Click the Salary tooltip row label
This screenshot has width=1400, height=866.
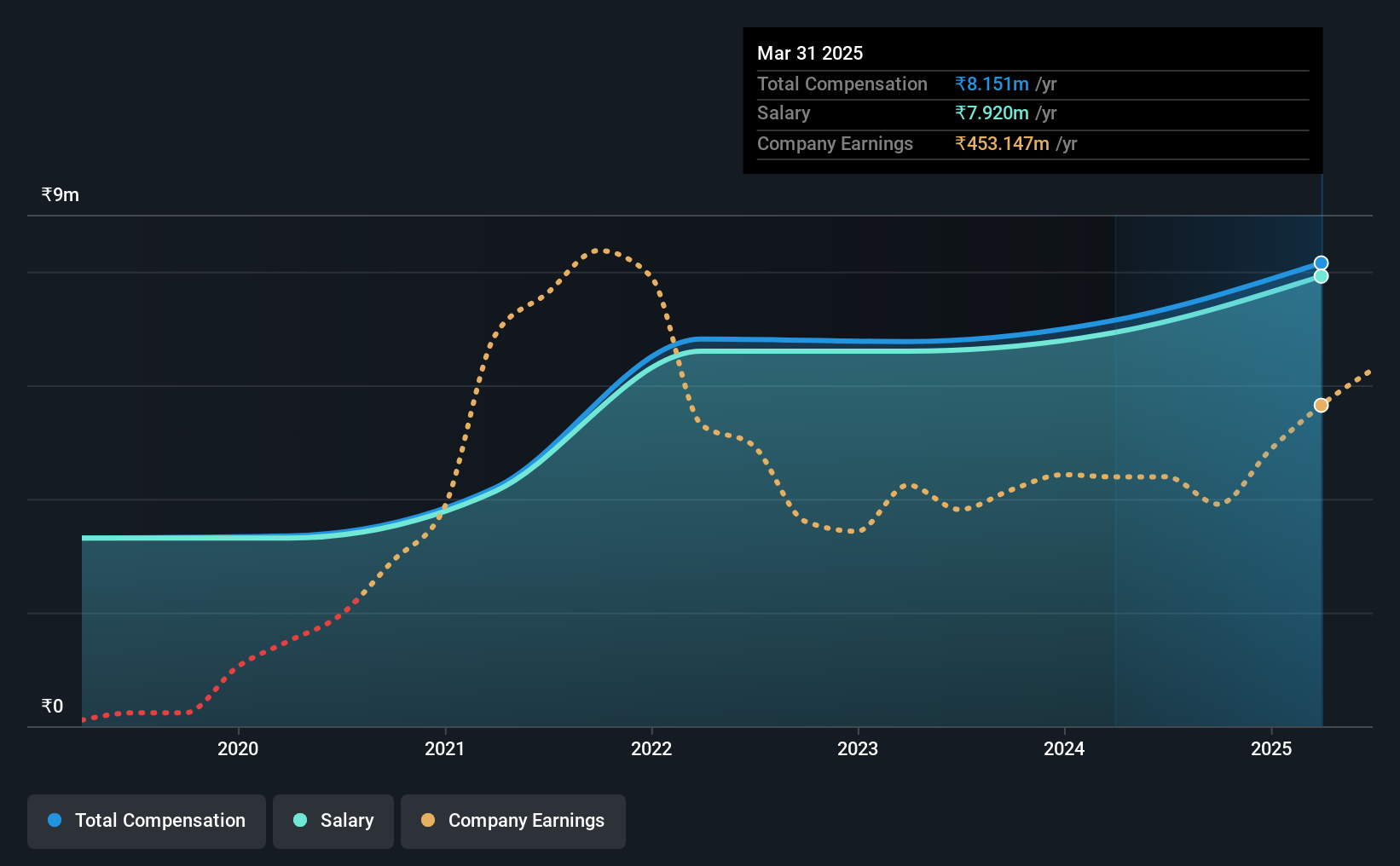pos(784,113)
